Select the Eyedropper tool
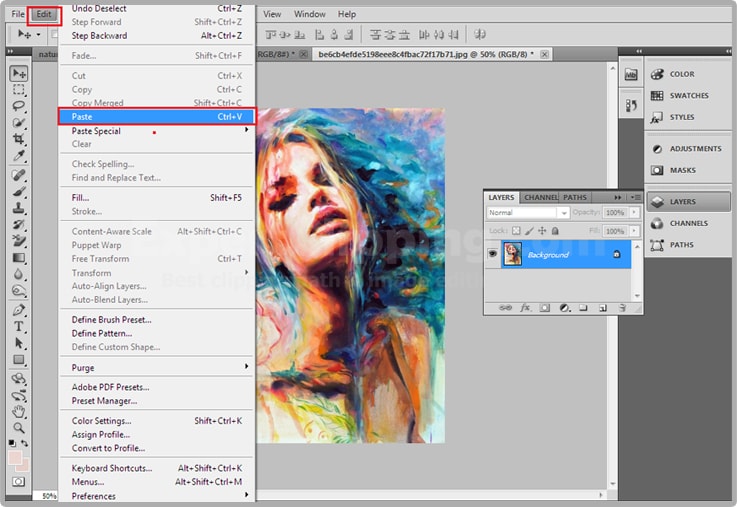Image resolution: width=737 pixels, height=507 pixels. (x=19, y=156)
